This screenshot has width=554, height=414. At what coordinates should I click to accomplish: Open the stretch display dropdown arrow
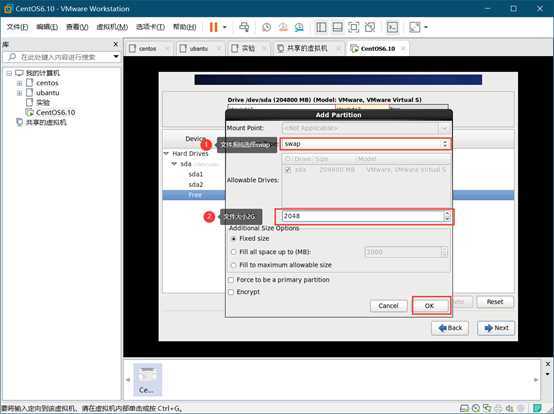pyautogui.click(x=426, y=27)
